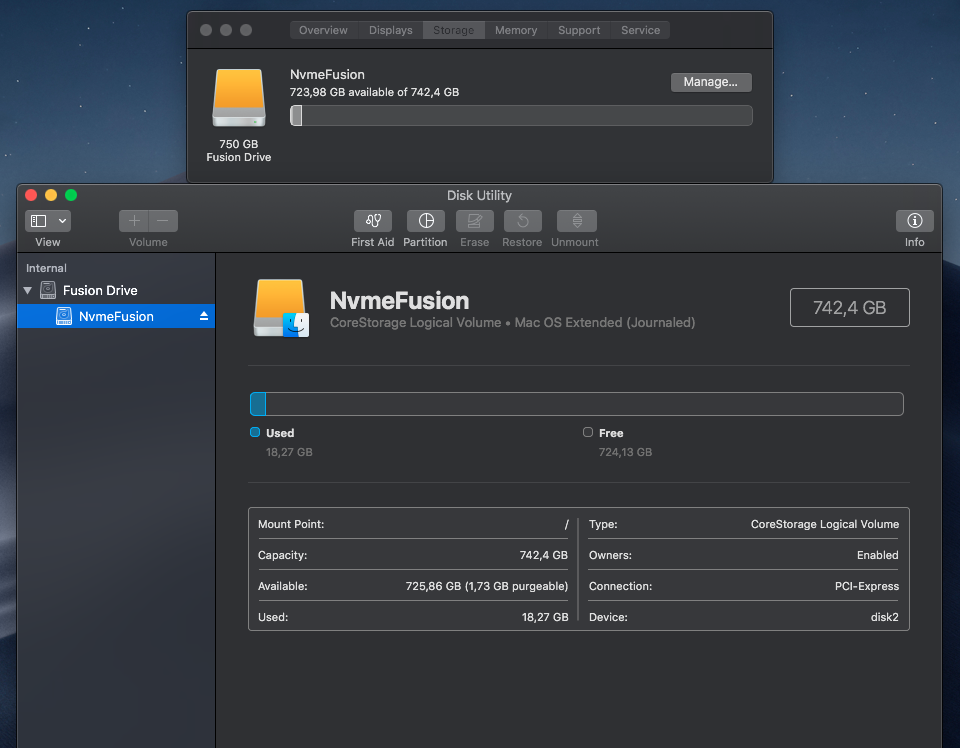Select NvmeFusion volume in sidebar

coord(116,316)
